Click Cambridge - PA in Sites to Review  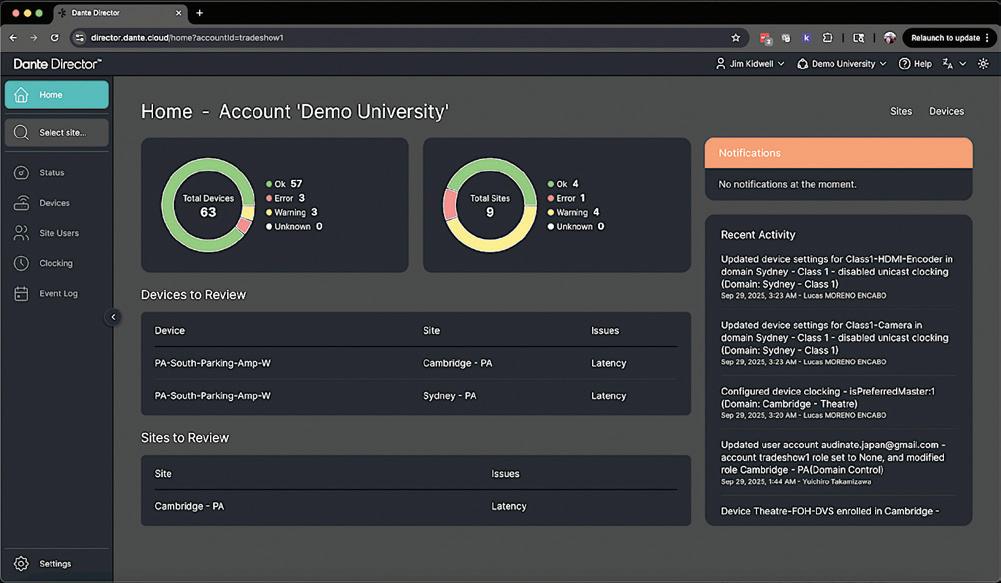coord(189,506)
